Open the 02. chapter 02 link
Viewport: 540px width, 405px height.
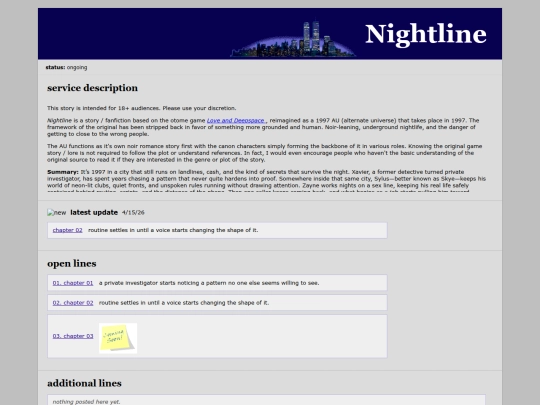[73, 303]
